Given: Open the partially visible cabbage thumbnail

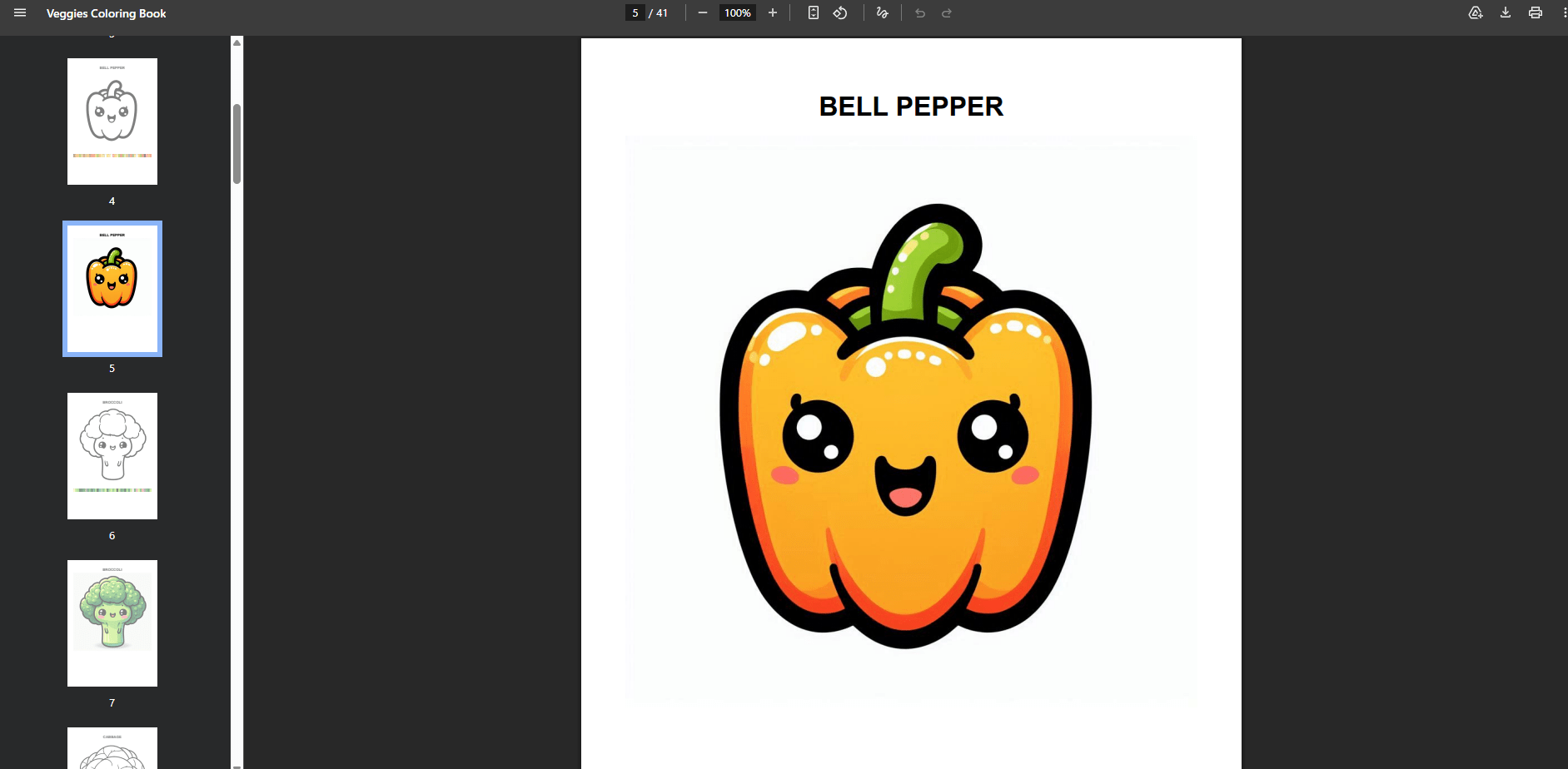Looking at the screenshot, I should click(x=112, y=749).
